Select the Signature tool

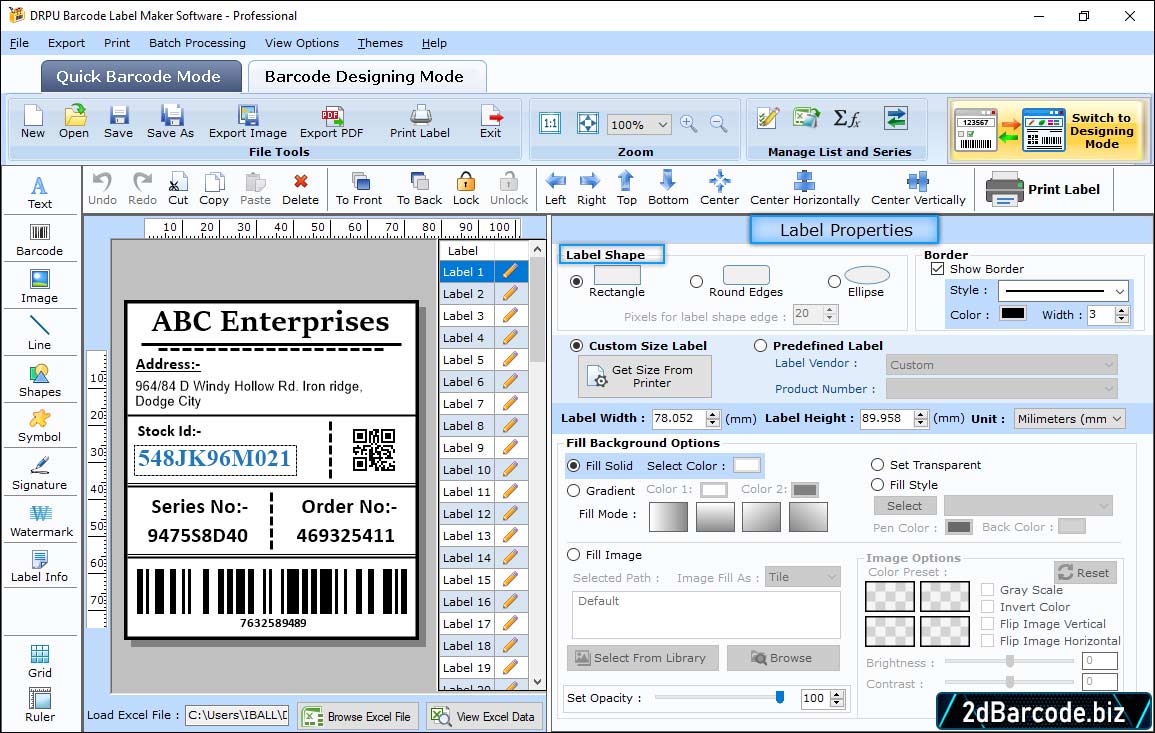coord(40,473)
